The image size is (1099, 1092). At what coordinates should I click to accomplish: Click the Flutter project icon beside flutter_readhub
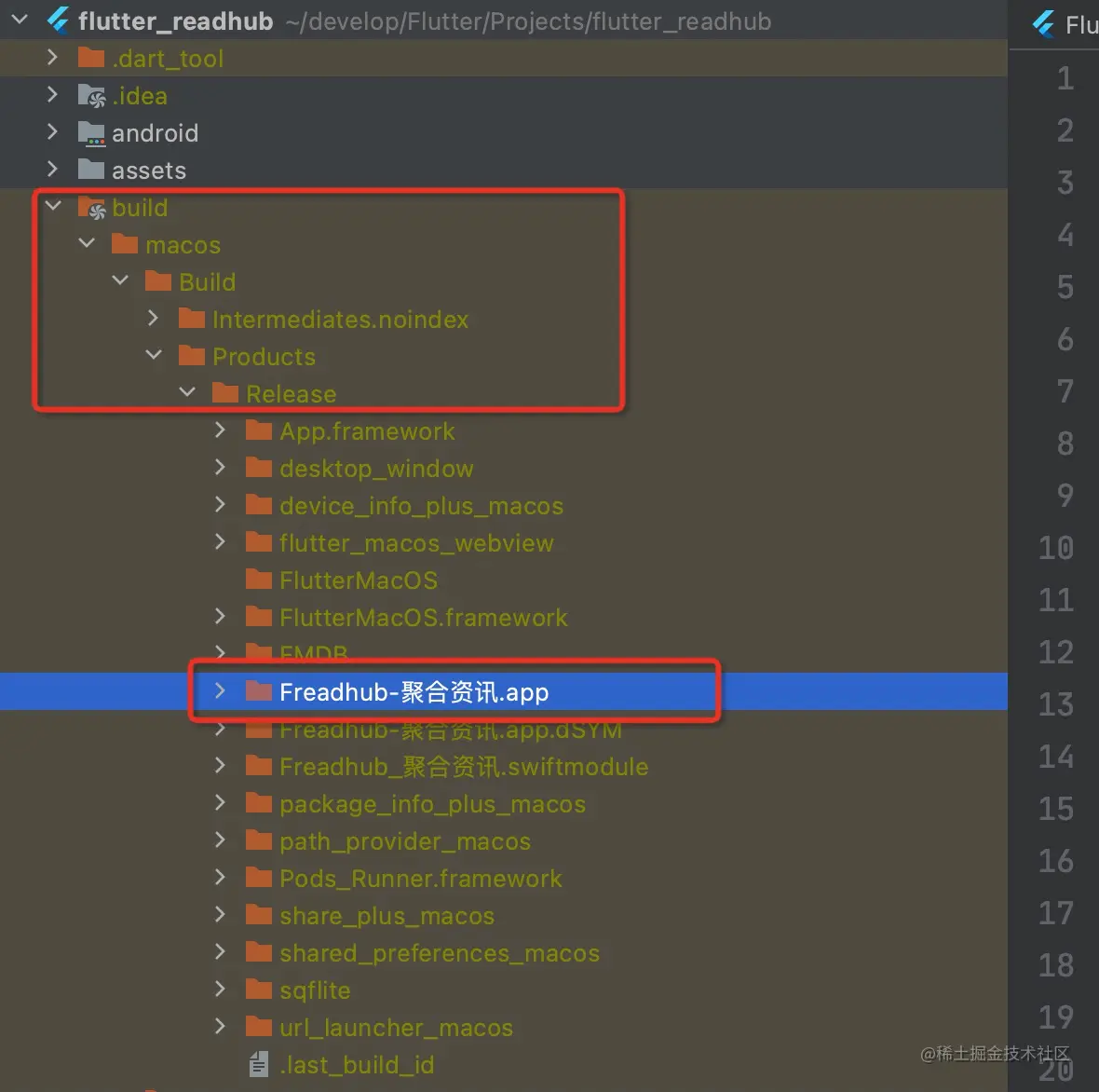(x=58, y=20)
